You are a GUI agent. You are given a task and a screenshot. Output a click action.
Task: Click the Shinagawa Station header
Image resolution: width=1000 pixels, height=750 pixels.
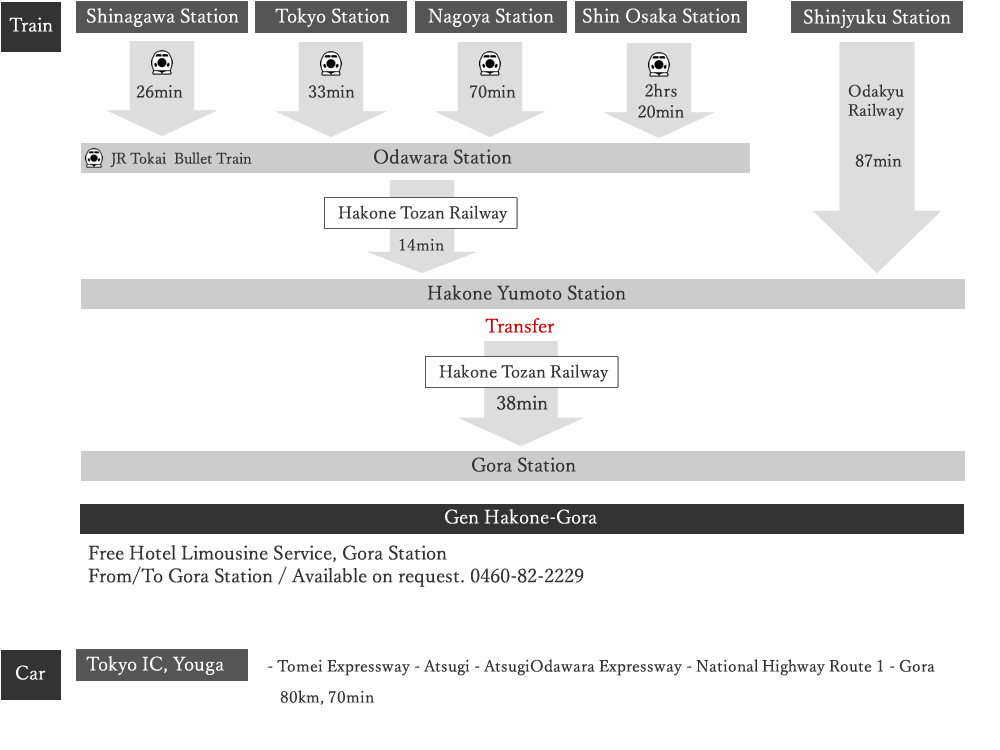(162, 17)
